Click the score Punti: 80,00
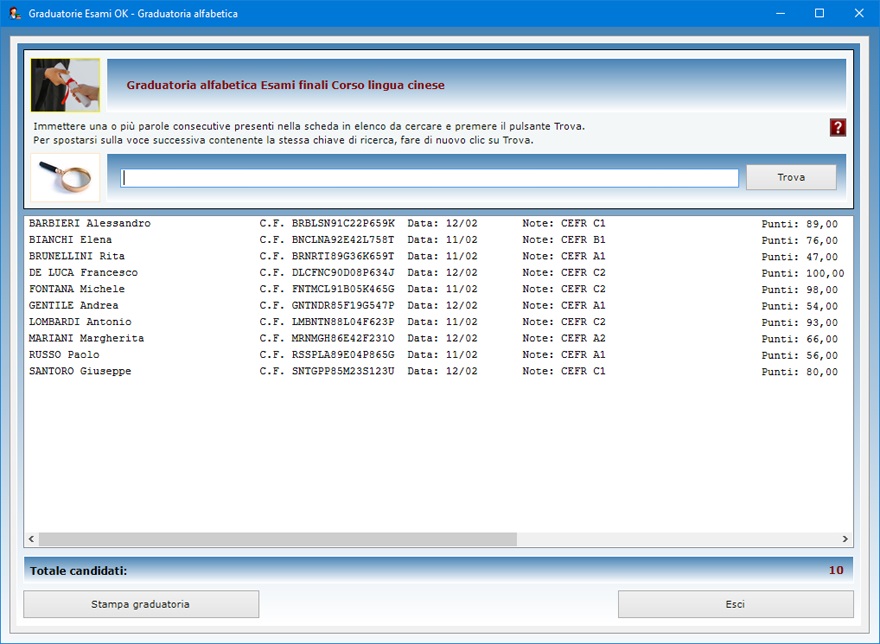880x644 pixels. coord(800,372)
